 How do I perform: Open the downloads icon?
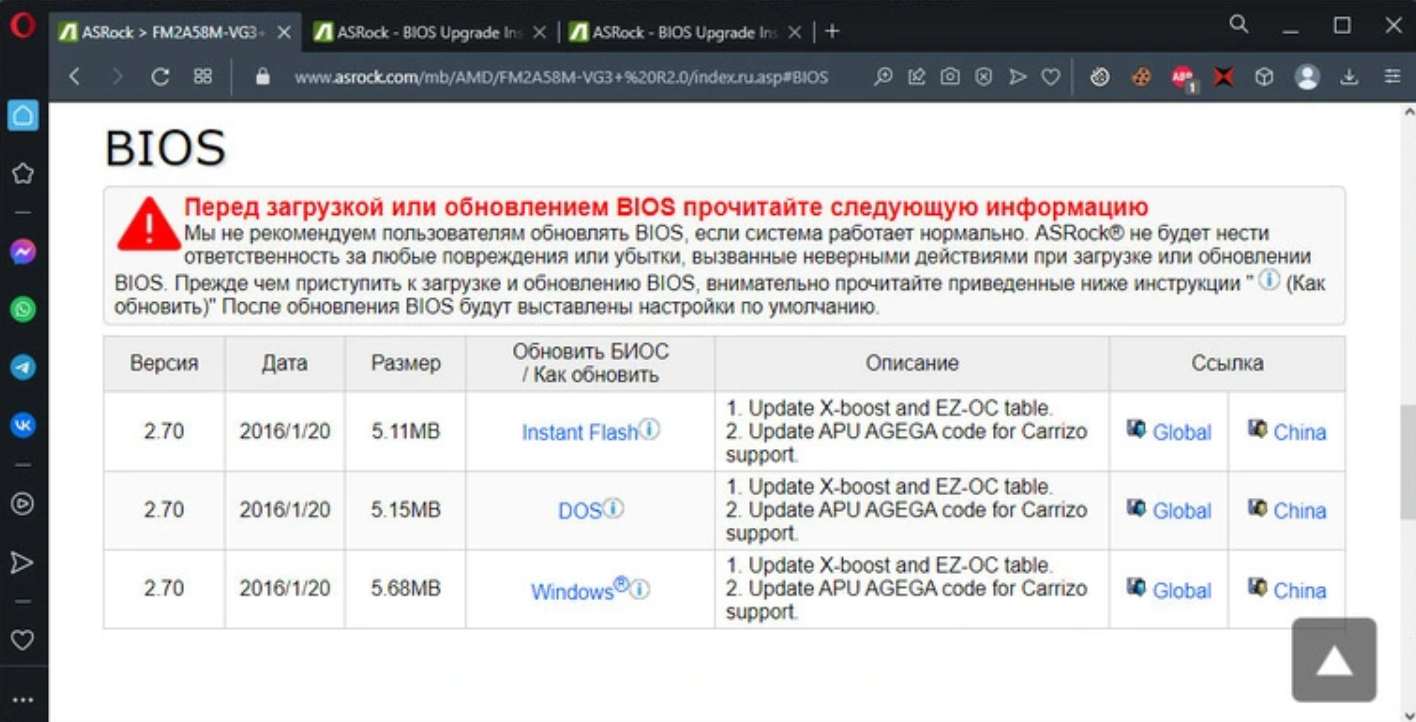click(x=1349, y=77)
